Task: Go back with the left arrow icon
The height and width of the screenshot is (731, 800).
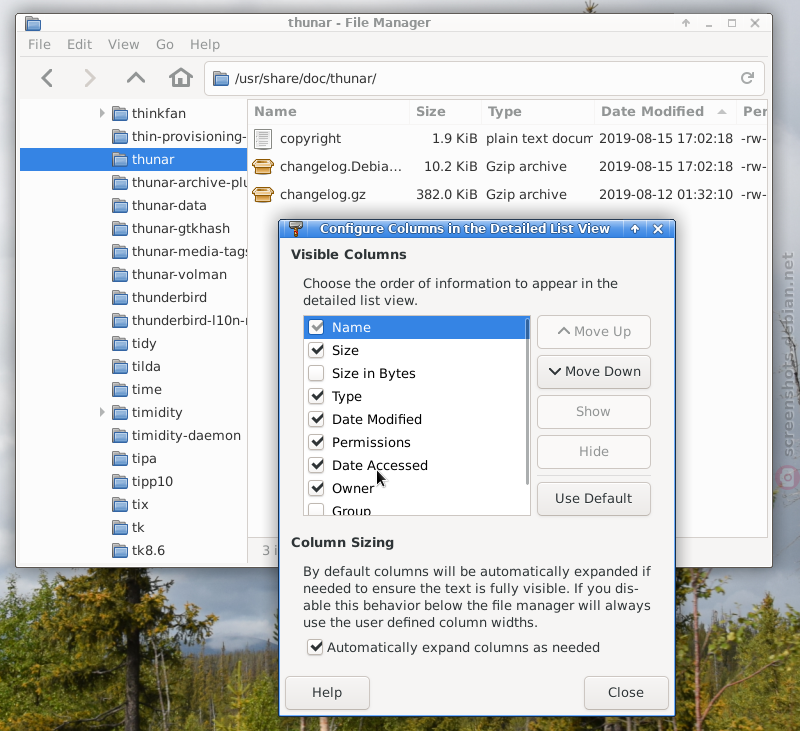Action: coord(47,78)
